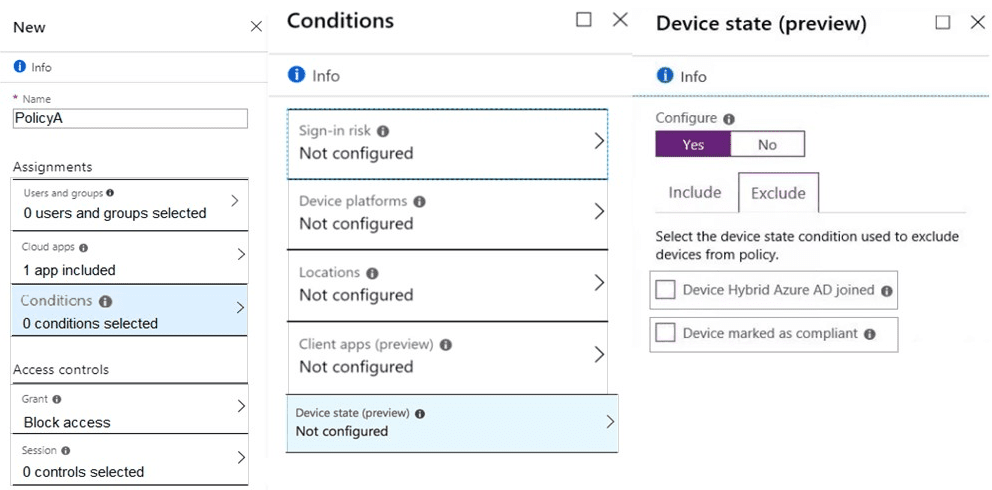Click info icon beside Client apps (preview)

pyautogui.click(x=446, y=345)
